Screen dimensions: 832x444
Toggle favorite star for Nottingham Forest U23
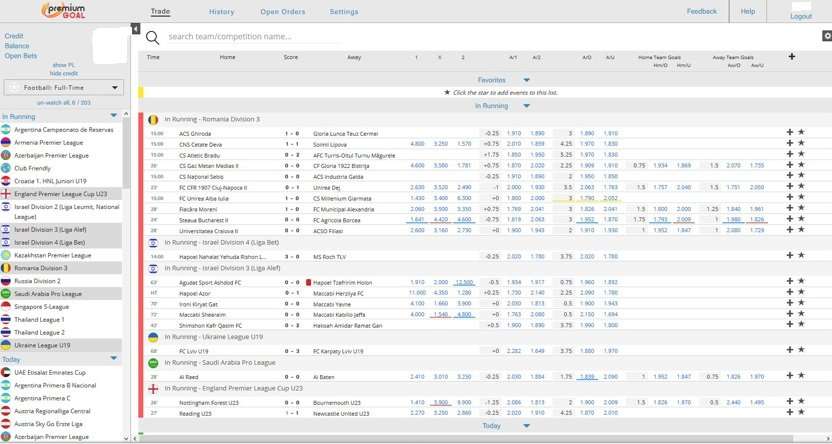[801, 402]
